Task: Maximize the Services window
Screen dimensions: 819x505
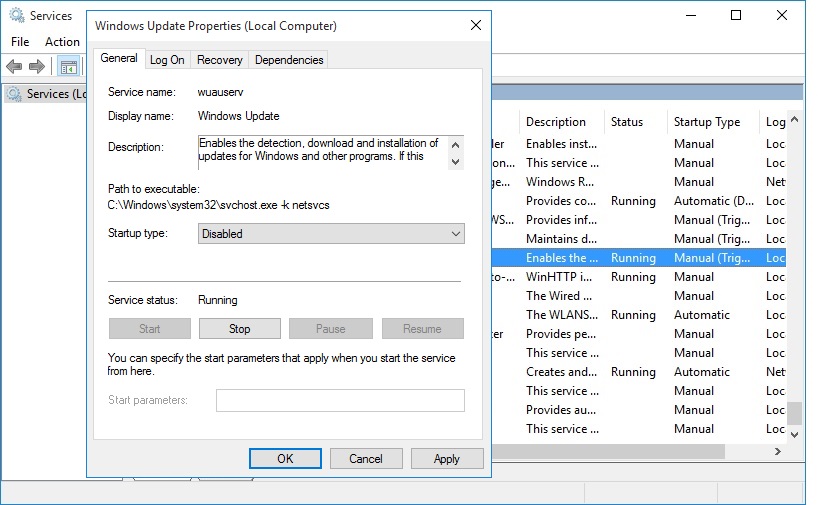Action: coord(736,15)
